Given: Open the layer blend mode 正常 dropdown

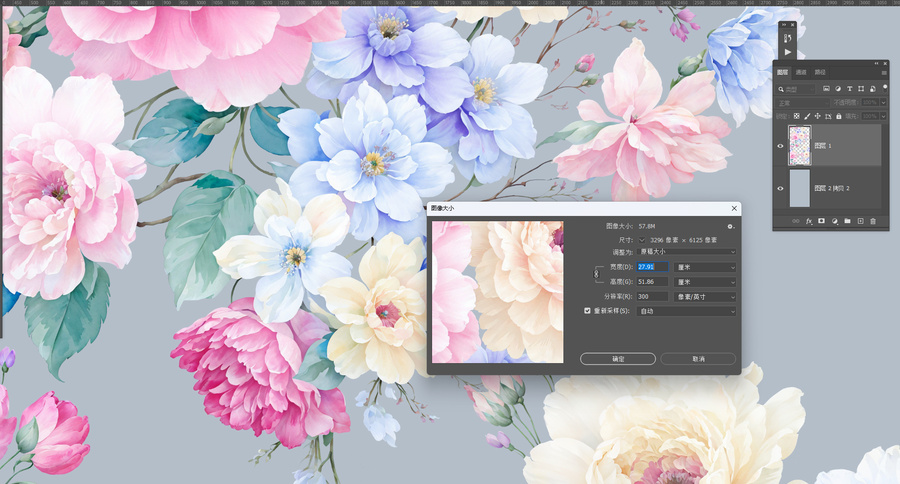Looking at the screenshot, I should coord(801,103).
